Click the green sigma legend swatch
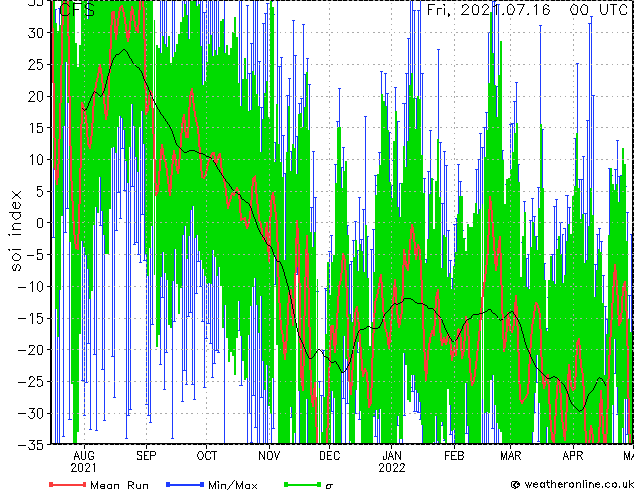The image size is (634, 490). click(x=302, y=484)
